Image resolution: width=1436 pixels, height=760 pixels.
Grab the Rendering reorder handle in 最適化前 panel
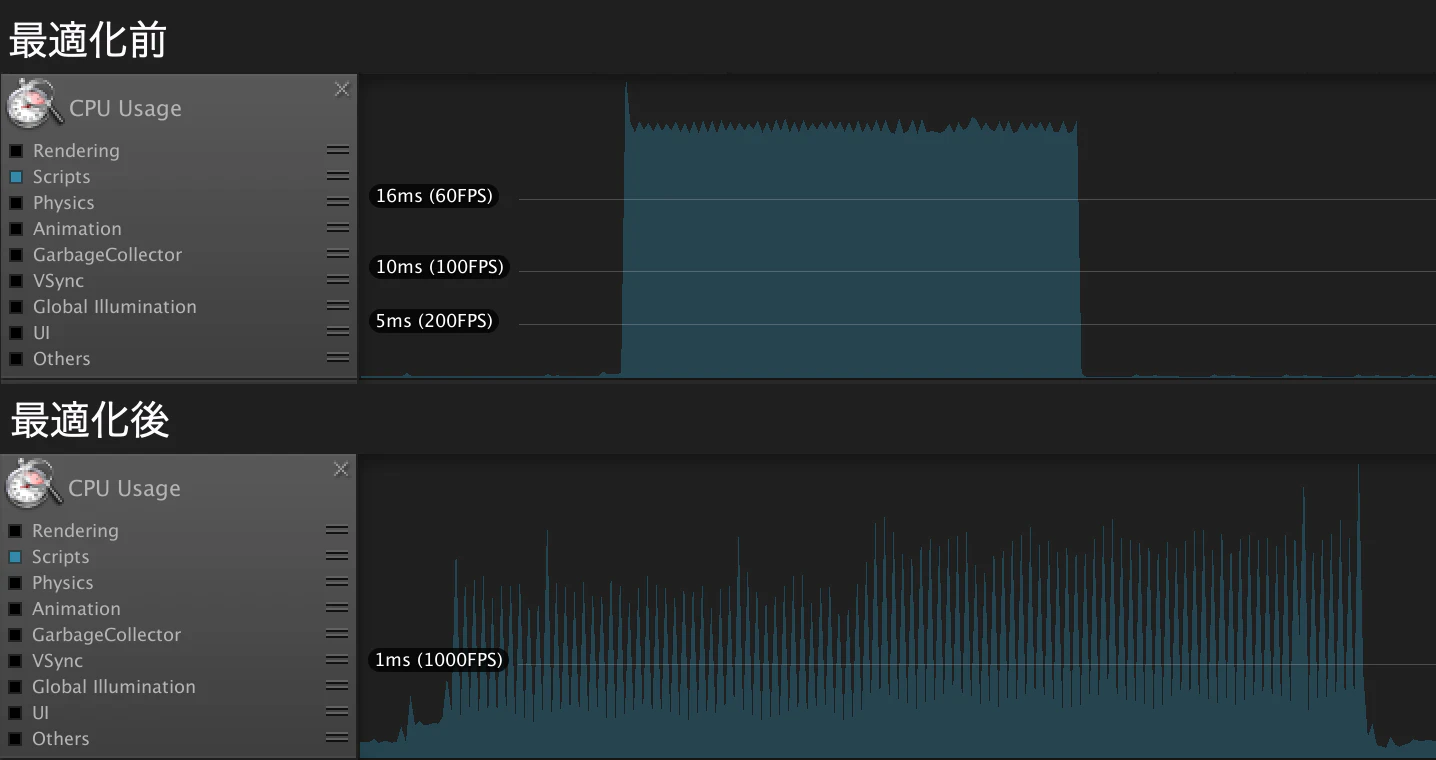(x=338, y=150)
